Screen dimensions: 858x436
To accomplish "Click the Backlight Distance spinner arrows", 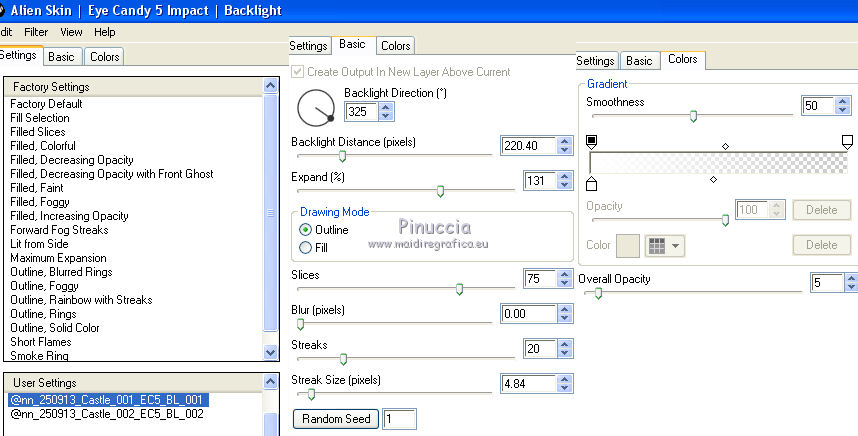I will pos(565,146).
